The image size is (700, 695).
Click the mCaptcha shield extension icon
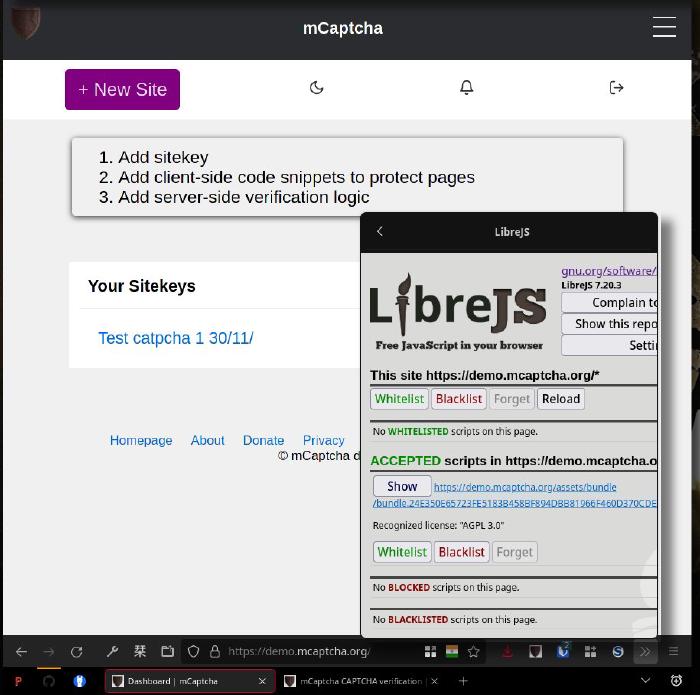click(x=535, y=652)
